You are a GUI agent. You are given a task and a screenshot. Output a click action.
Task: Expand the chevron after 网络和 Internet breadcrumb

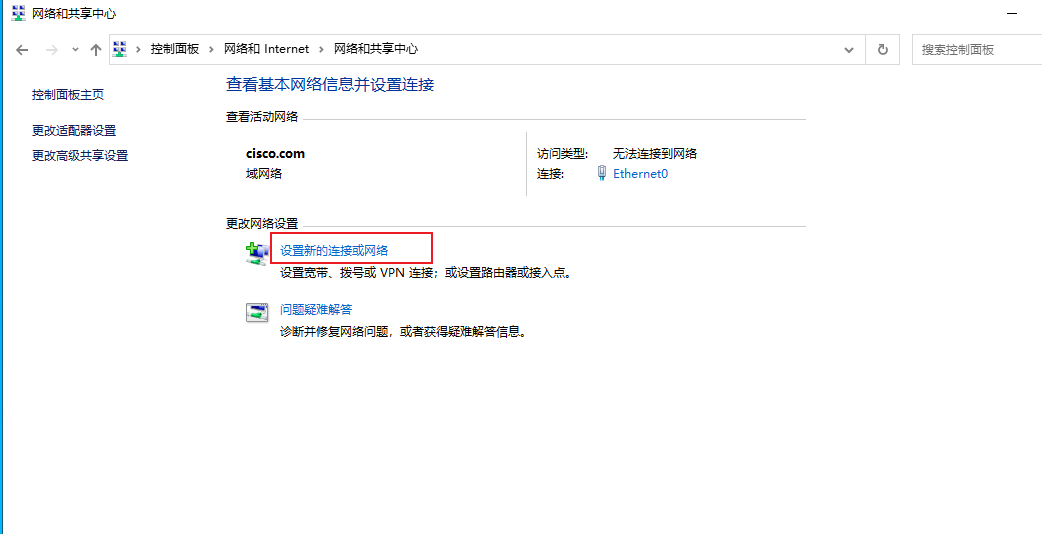pyautogui.click(x=321, y=49)
